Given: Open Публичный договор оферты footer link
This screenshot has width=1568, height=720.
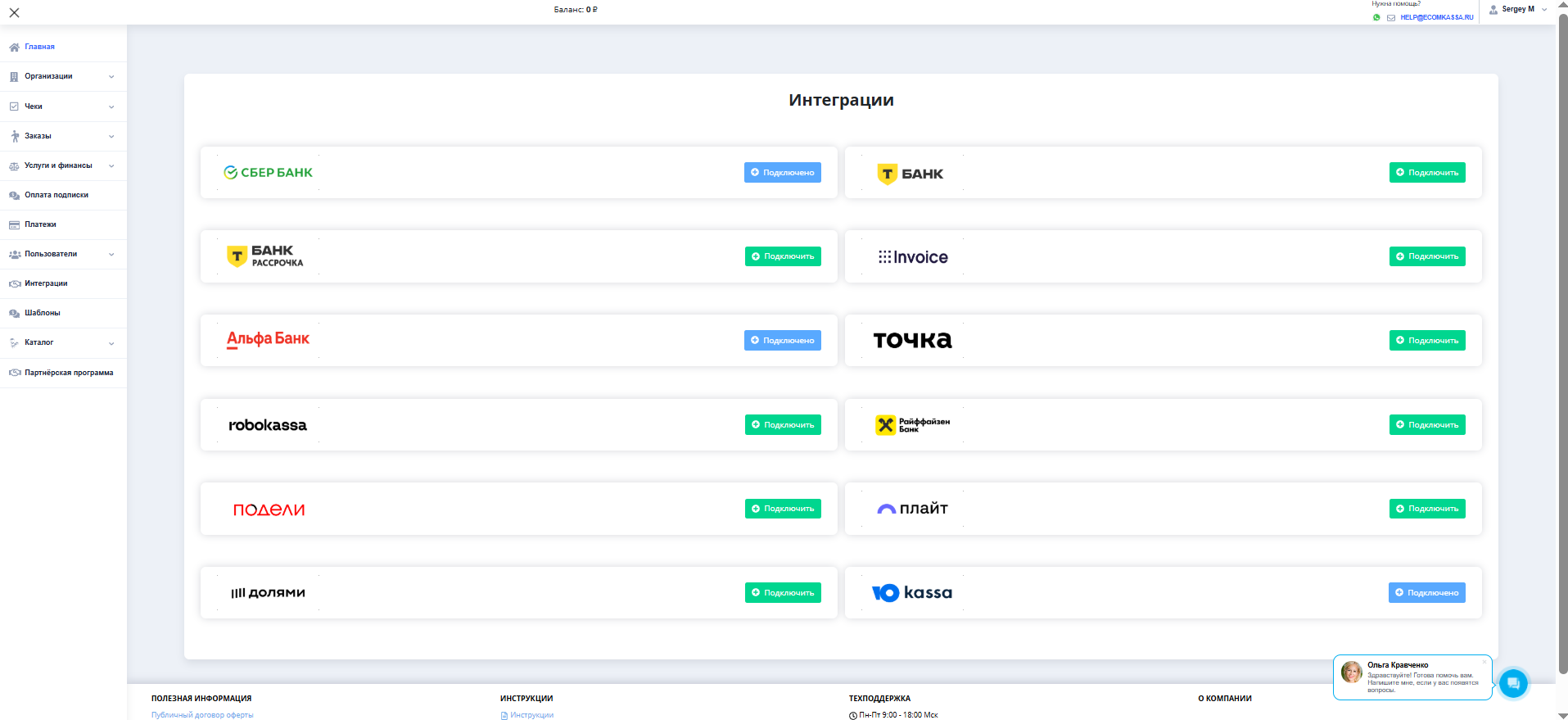Looking at the screenshot, I should [x=202, y=715].
